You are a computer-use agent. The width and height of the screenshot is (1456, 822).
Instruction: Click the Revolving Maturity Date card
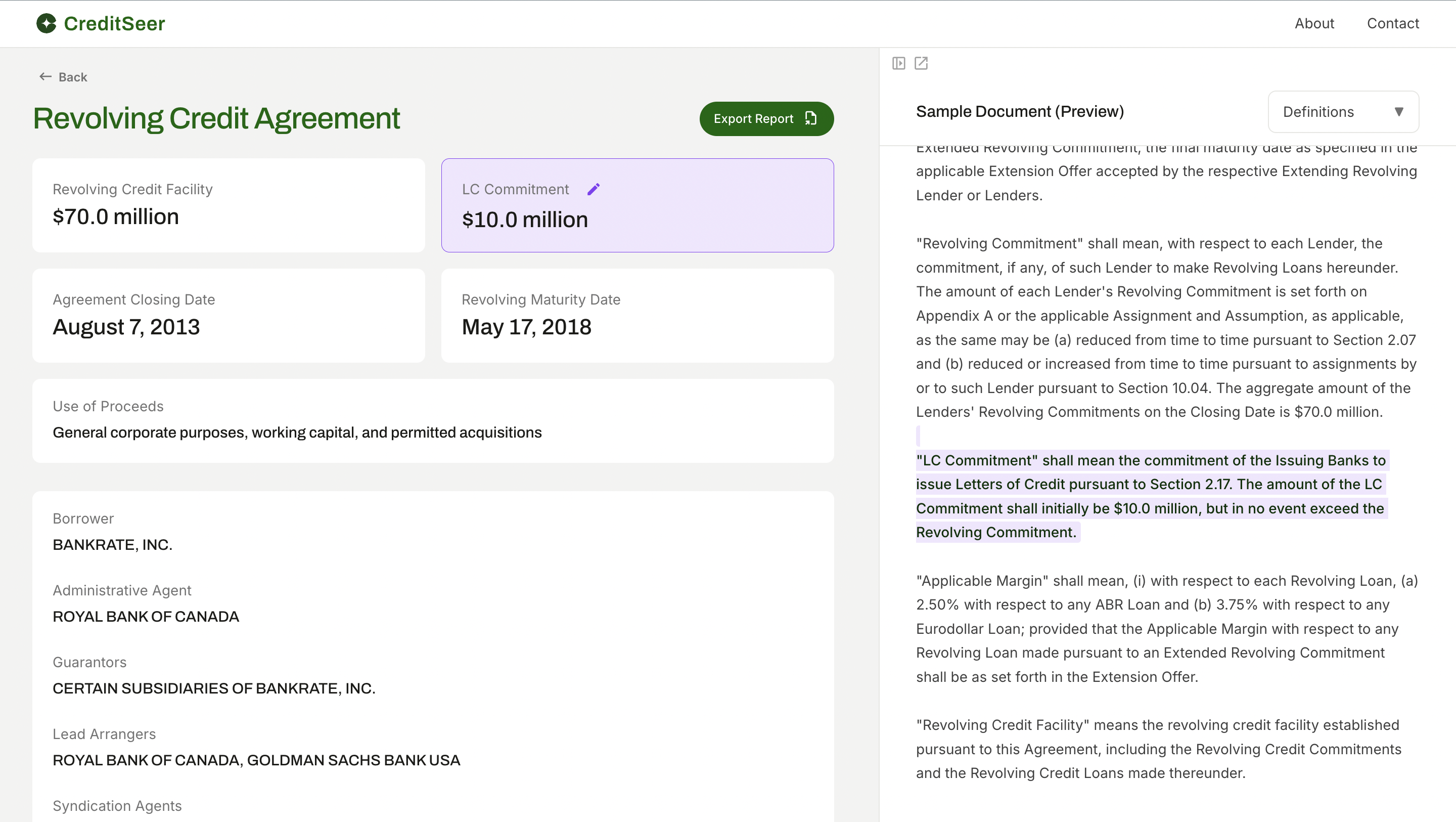tap(637, 315)
